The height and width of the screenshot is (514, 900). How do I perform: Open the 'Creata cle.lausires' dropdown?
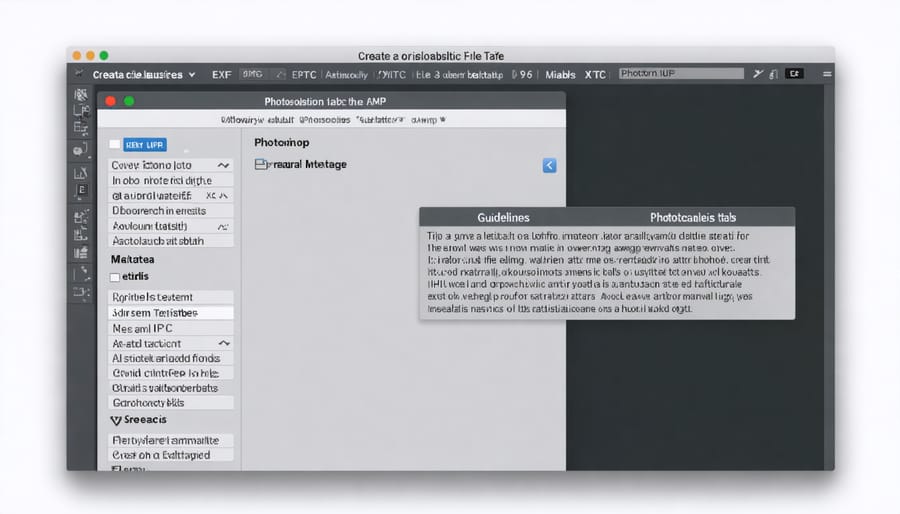tap(143, 74)
